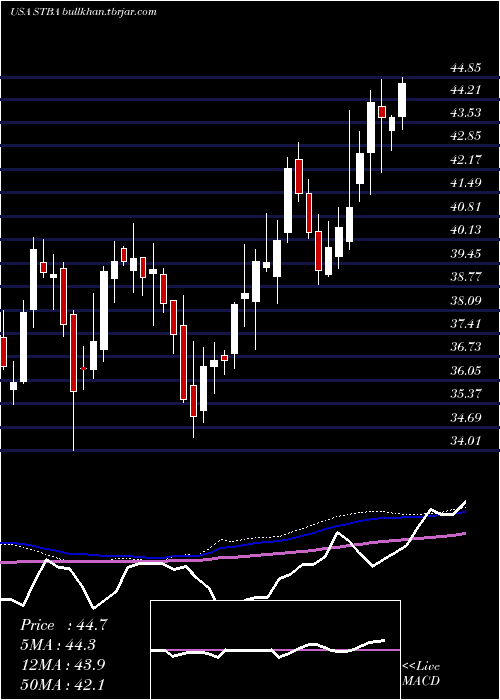Click the 44.85 price axis label
Screen dimensions: 500x700
pos(466,68)
